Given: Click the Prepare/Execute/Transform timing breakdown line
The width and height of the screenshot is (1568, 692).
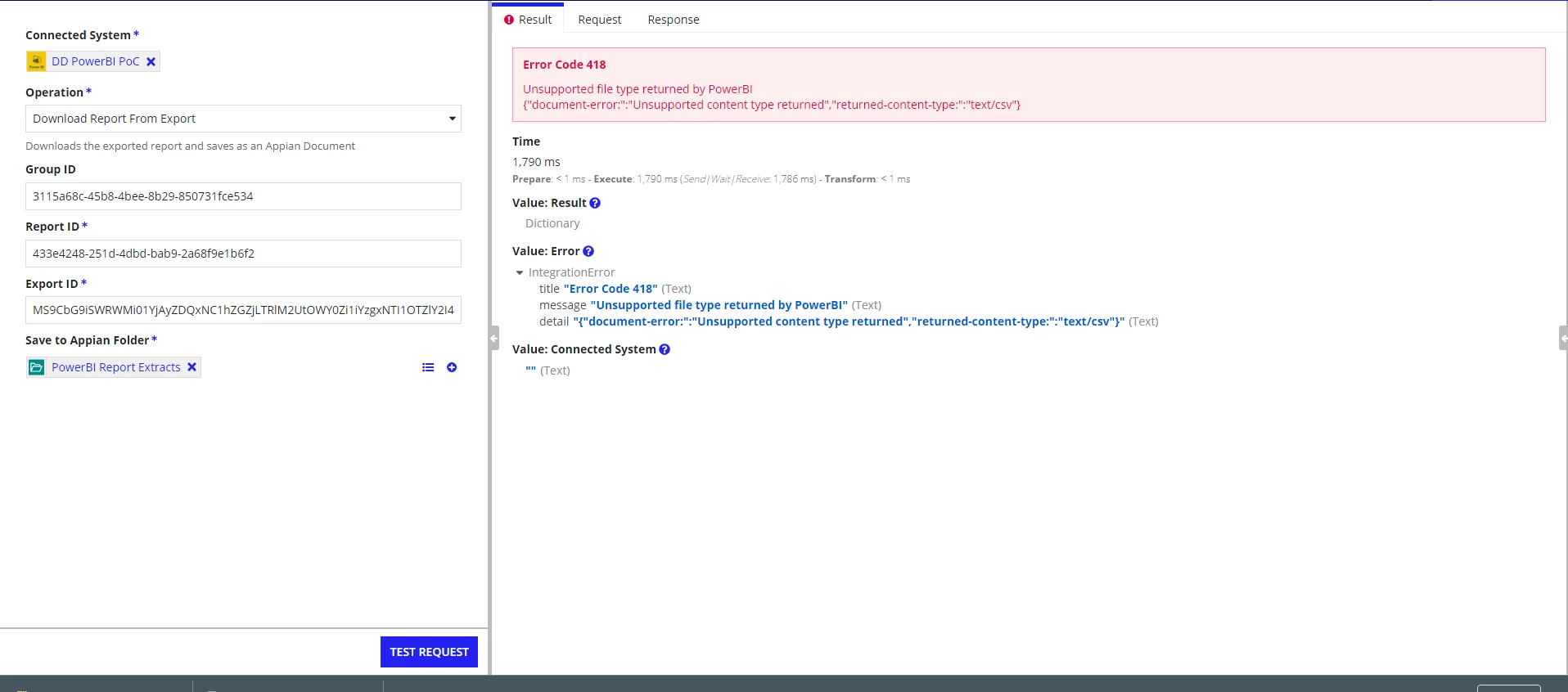Looking at the screenshot, I should (x=711, y=179).
